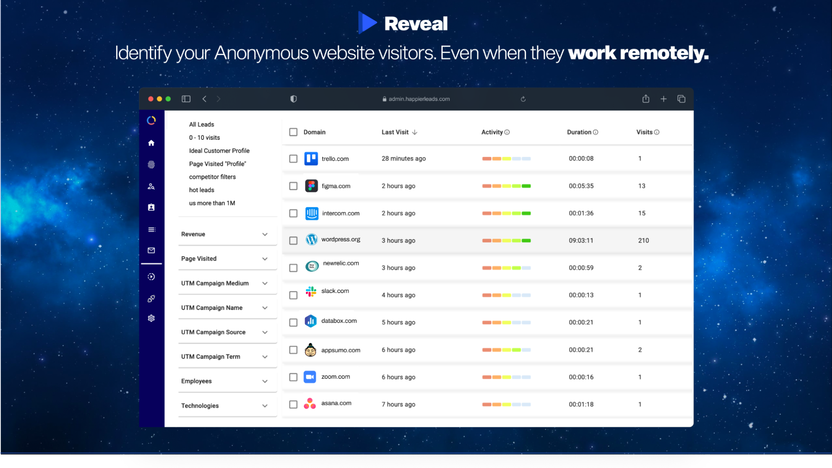Click the browser share icon

pyautogui.click(x=646, y=99)
